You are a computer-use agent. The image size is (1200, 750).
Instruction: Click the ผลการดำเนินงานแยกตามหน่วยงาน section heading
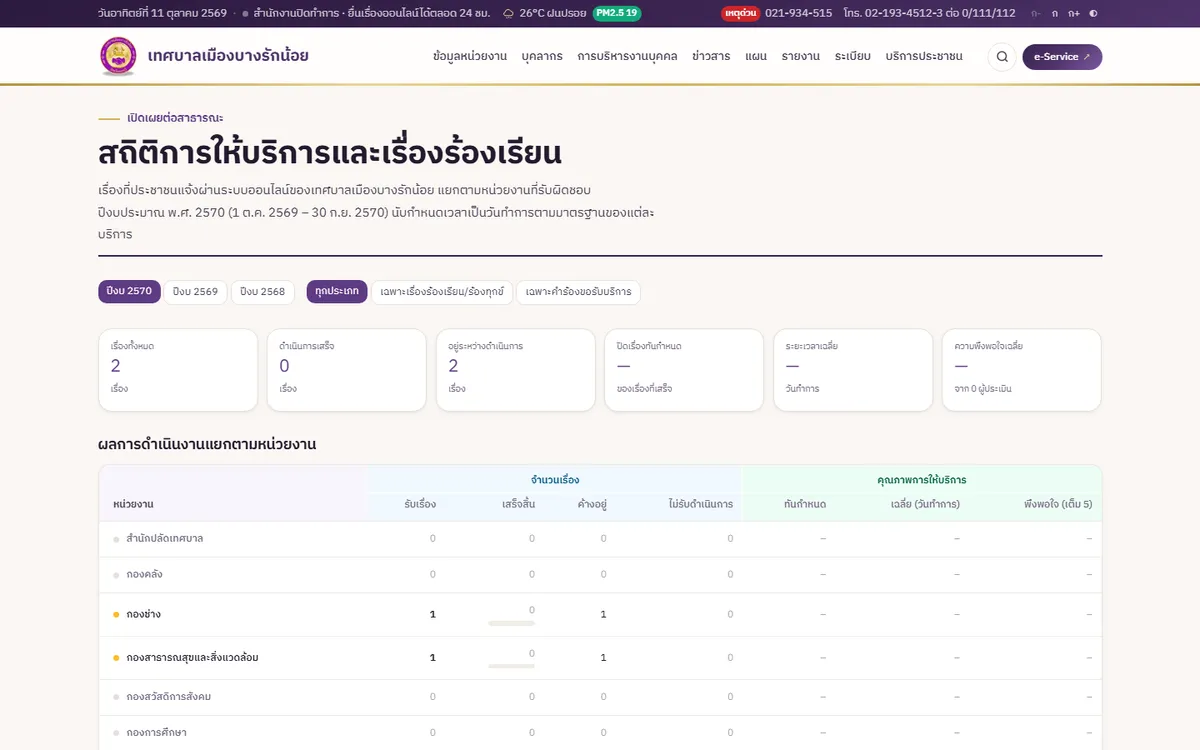point(207,444)
